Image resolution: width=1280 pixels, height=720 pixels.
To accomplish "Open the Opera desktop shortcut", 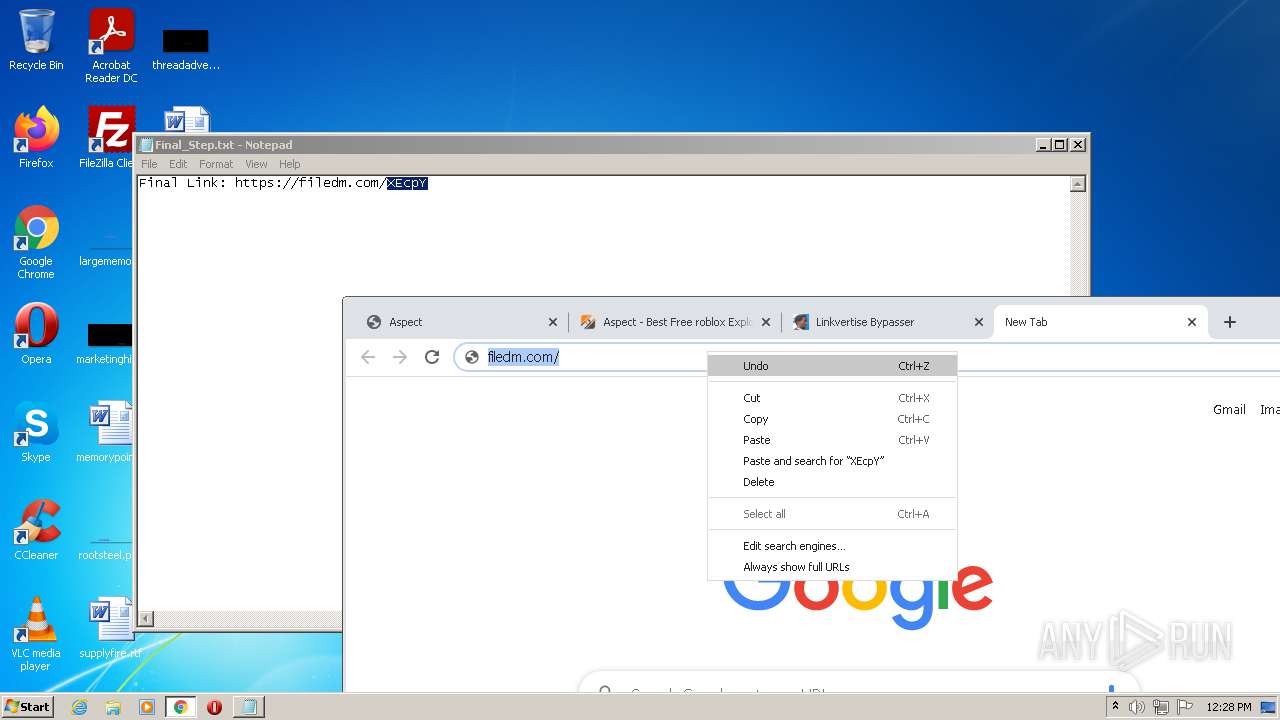I will (36, 334).
